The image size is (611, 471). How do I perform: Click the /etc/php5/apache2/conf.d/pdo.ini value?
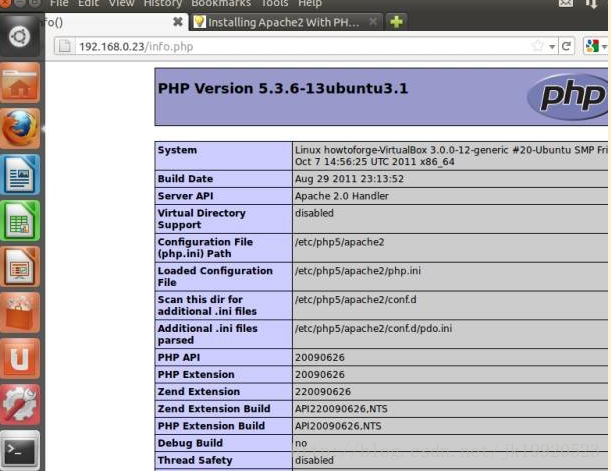coord(373,328)
